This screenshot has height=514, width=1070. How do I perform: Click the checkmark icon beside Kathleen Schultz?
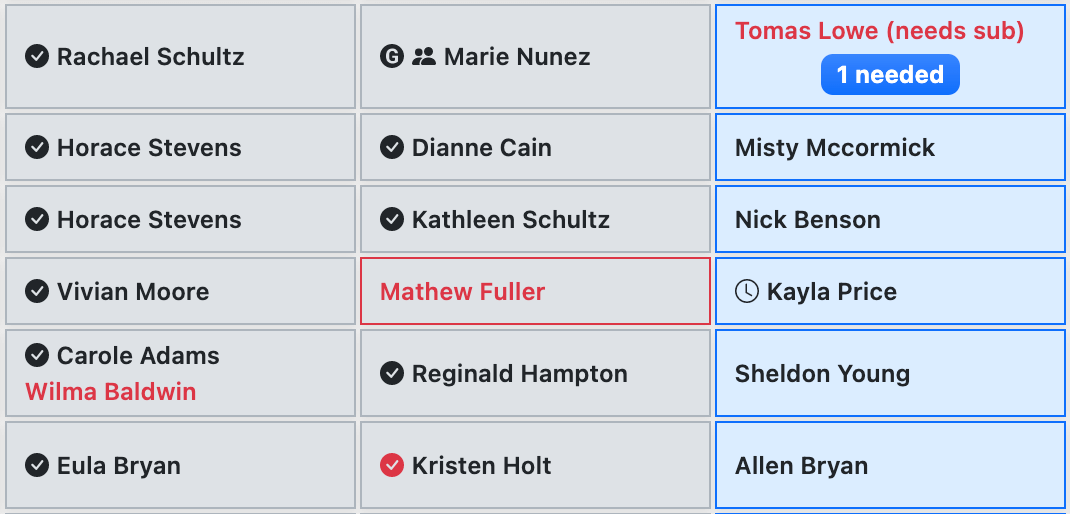pos(392,220)
